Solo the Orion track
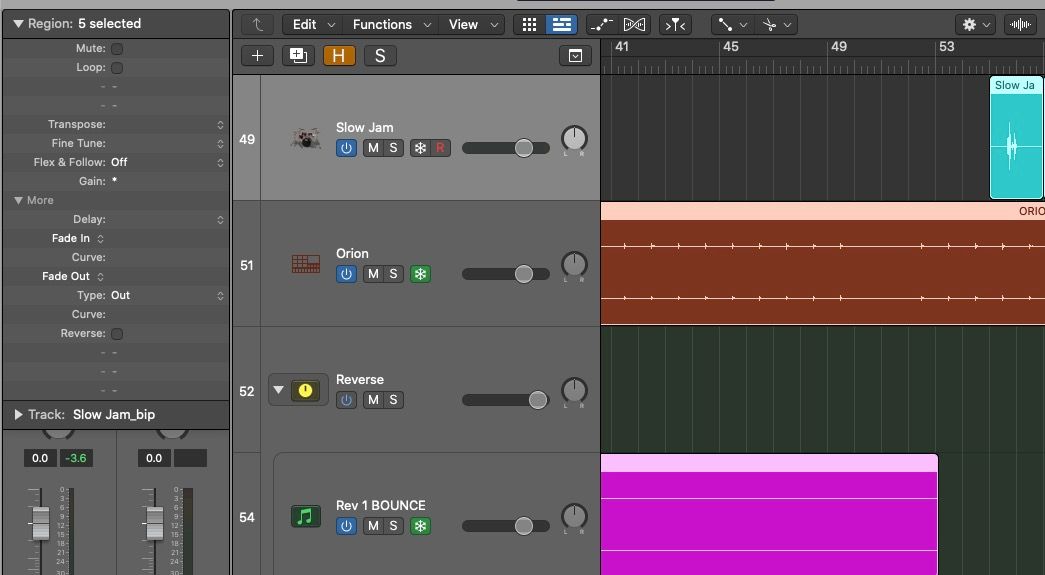Screen dimensions: 1045x575 (x=393, y=274)
